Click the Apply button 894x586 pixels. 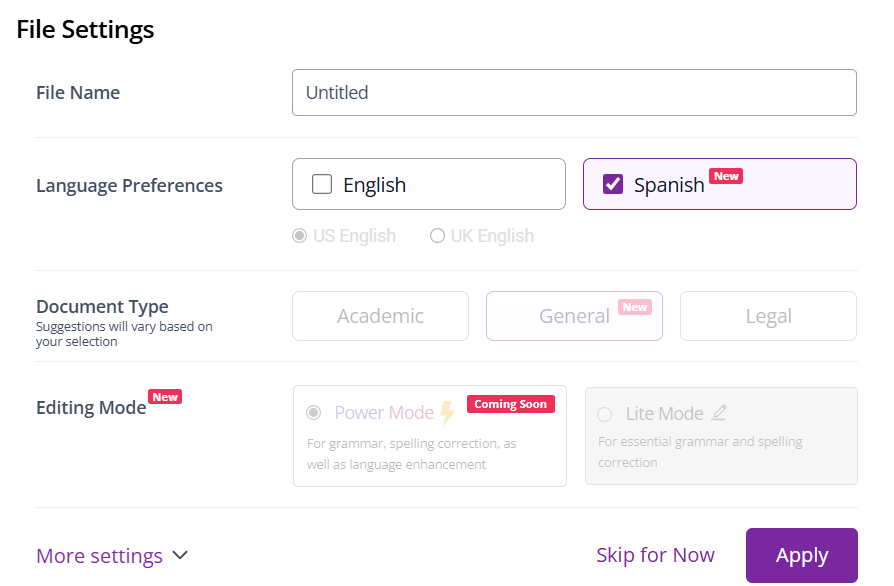(802, 555)
